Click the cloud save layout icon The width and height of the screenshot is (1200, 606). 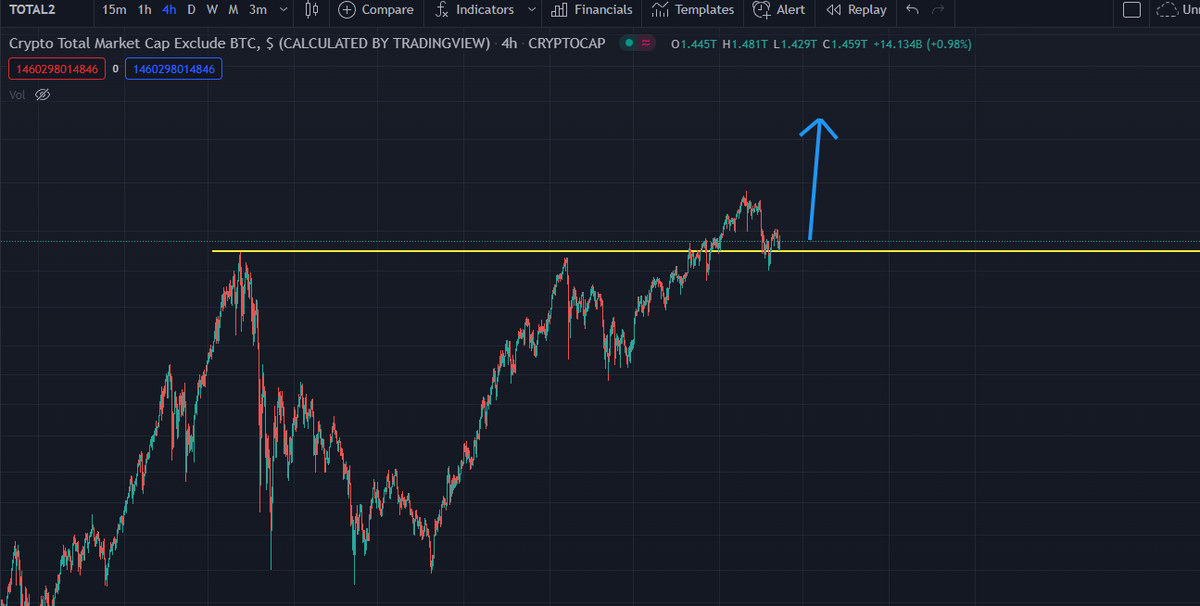1166,10
